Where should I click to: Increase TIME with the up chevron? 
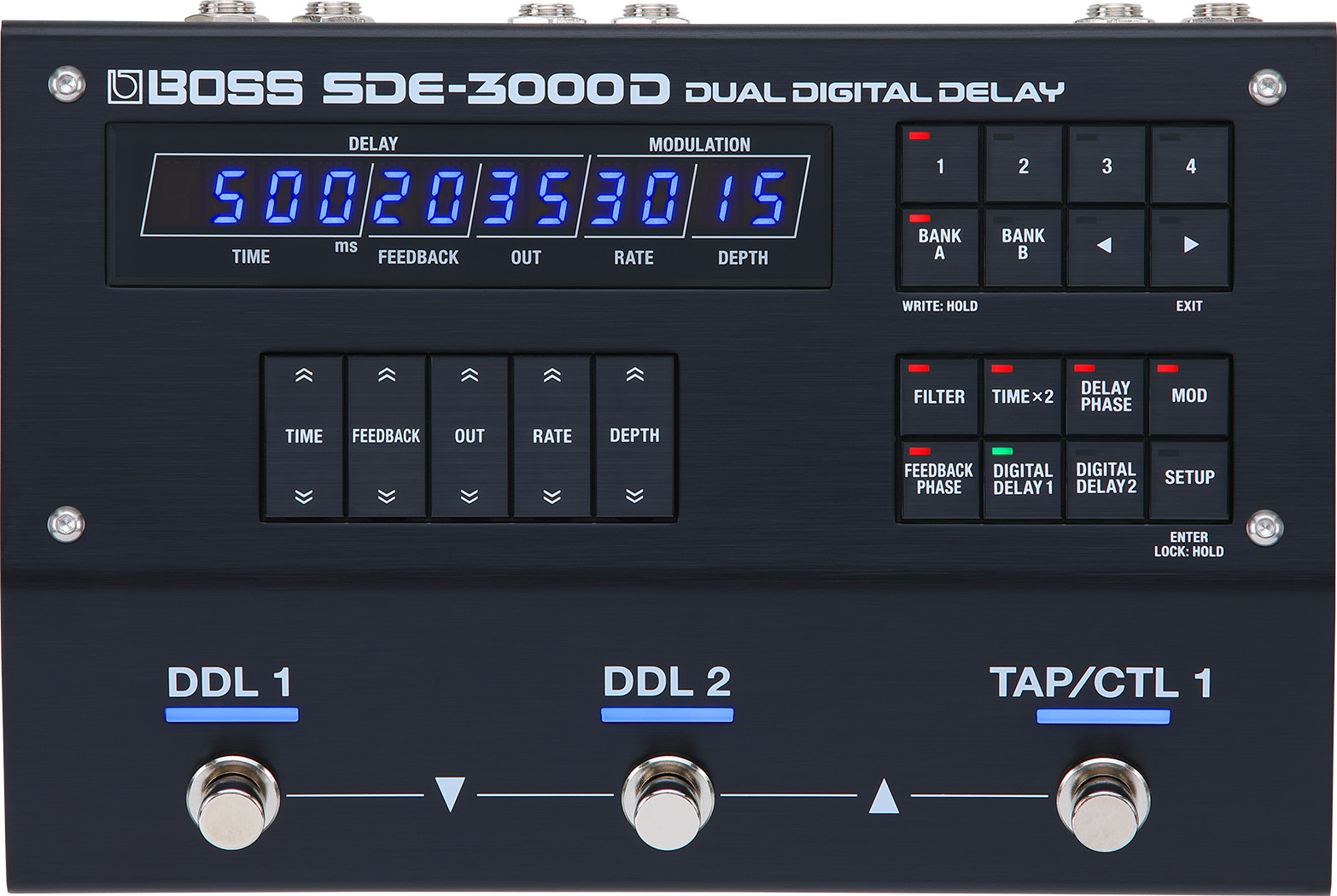[304, 374]
